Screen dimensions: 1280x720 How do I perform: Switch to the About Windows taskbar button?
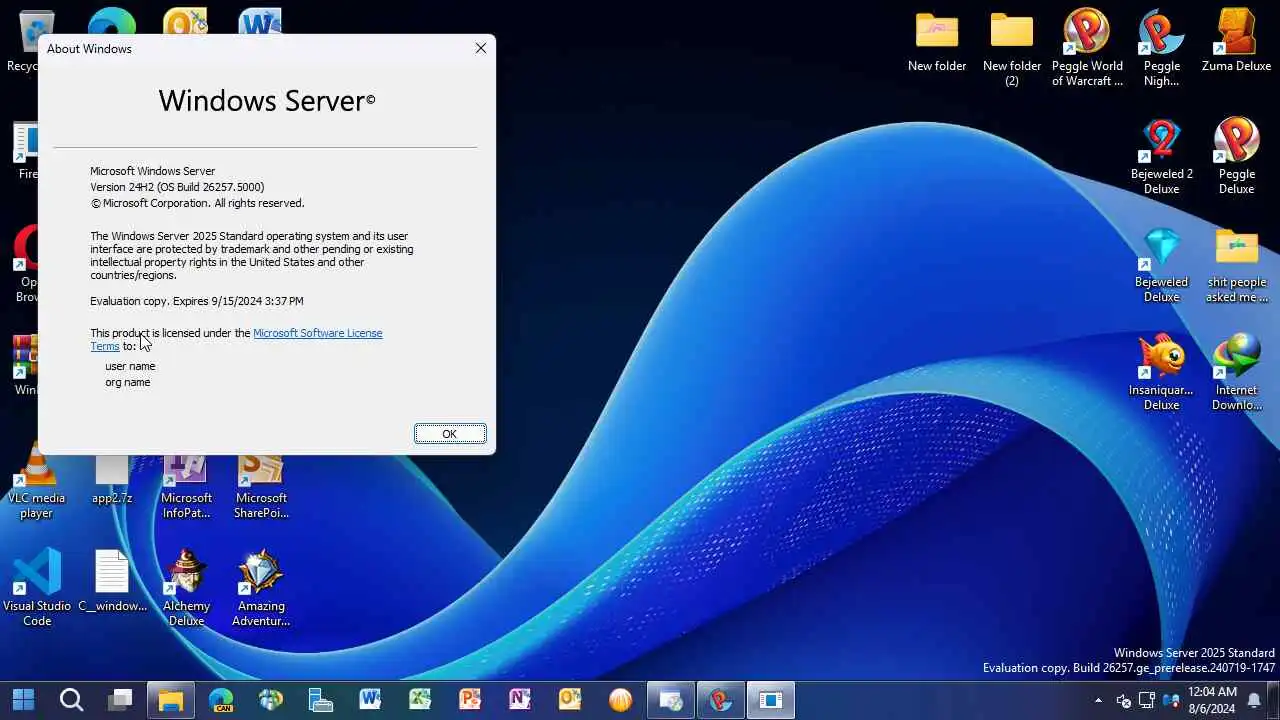coord(771,700)
